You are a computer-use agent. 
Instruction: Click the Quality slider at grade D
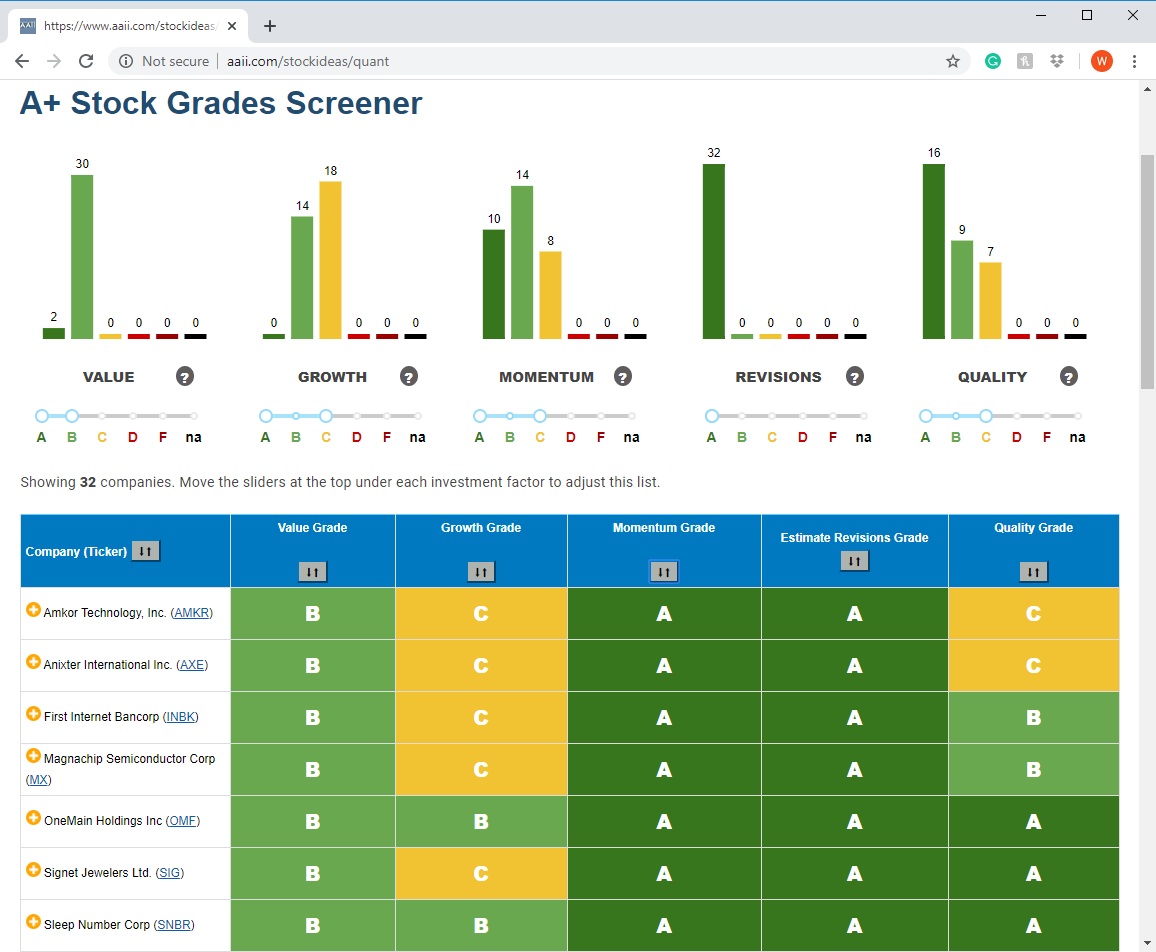(1017, 417)
